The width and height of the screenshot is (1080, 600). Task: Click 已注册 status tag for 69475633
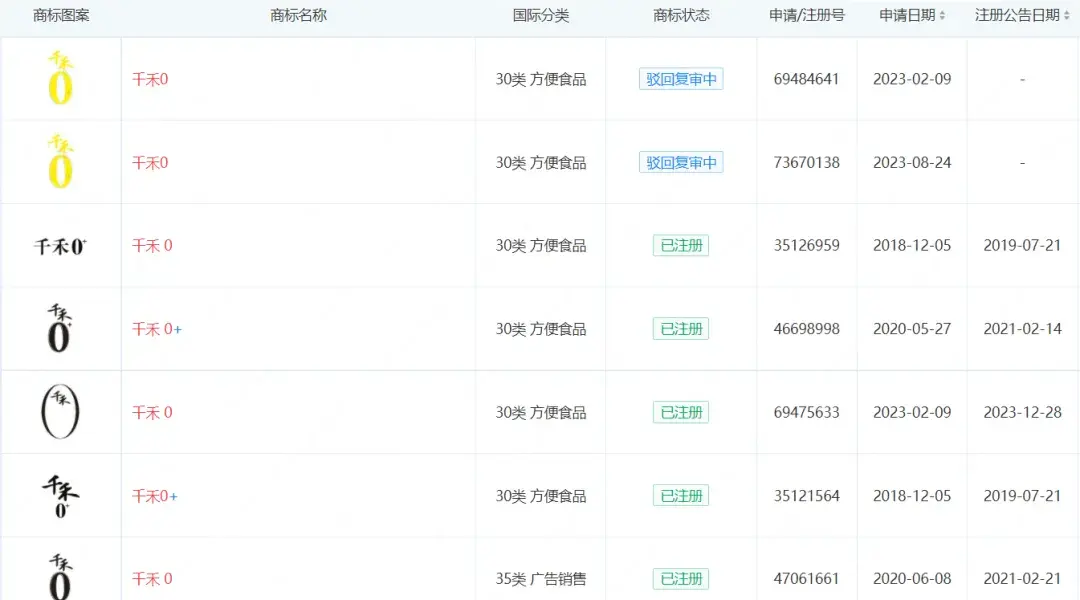coord(681,412)
